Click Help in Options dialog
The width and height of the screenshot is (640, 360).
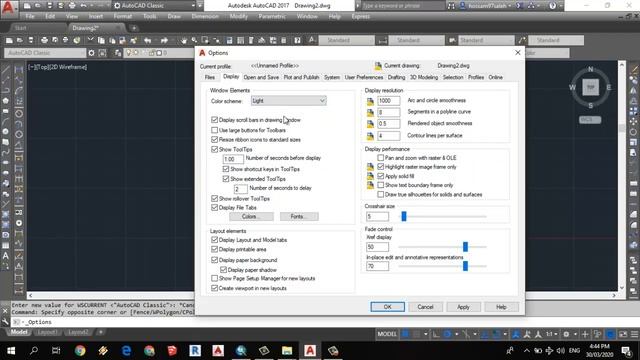click(501, 307)
